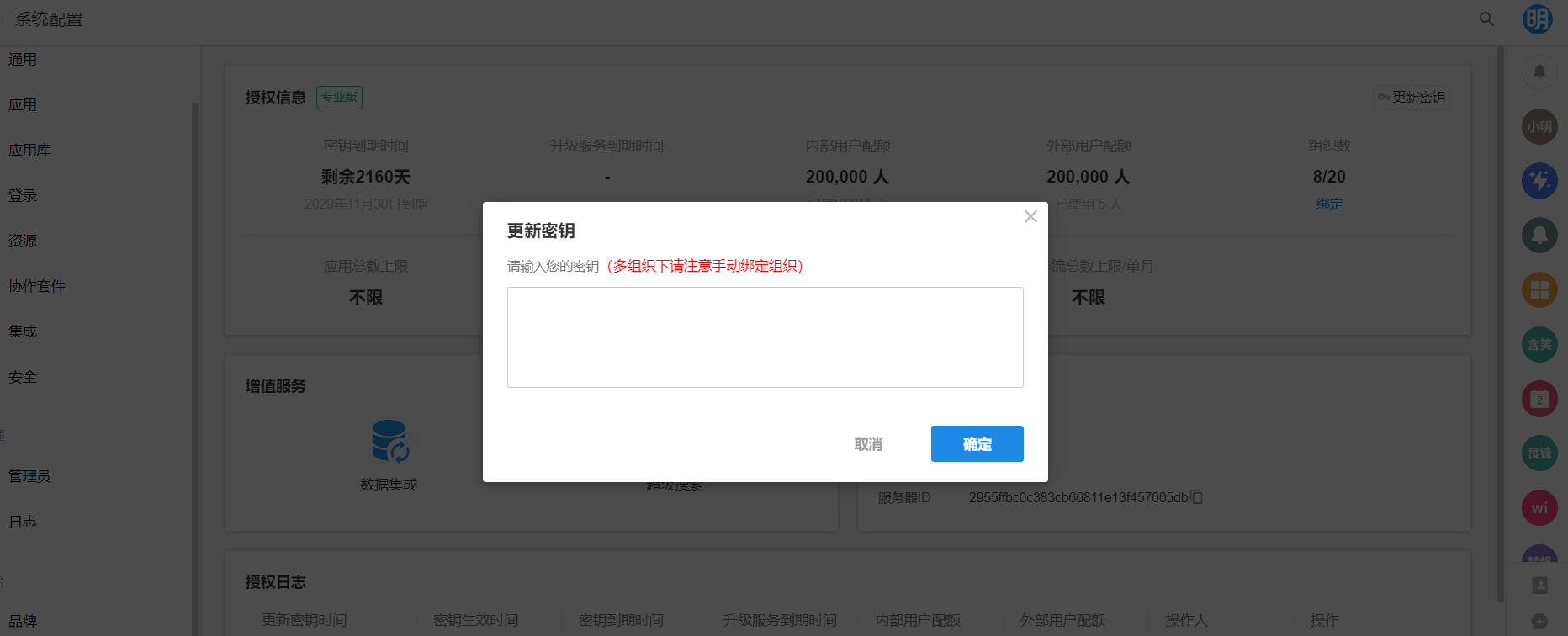Open 品牌 in the left menu
The width and height of the screenshot is (1568, 636).
click(23, 622)
